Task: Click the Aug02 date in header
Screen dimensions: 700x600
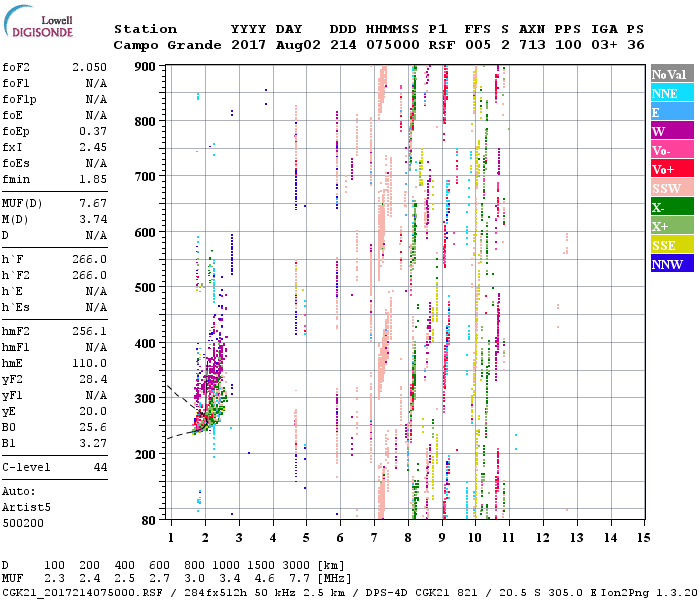Action: point(298,45)
